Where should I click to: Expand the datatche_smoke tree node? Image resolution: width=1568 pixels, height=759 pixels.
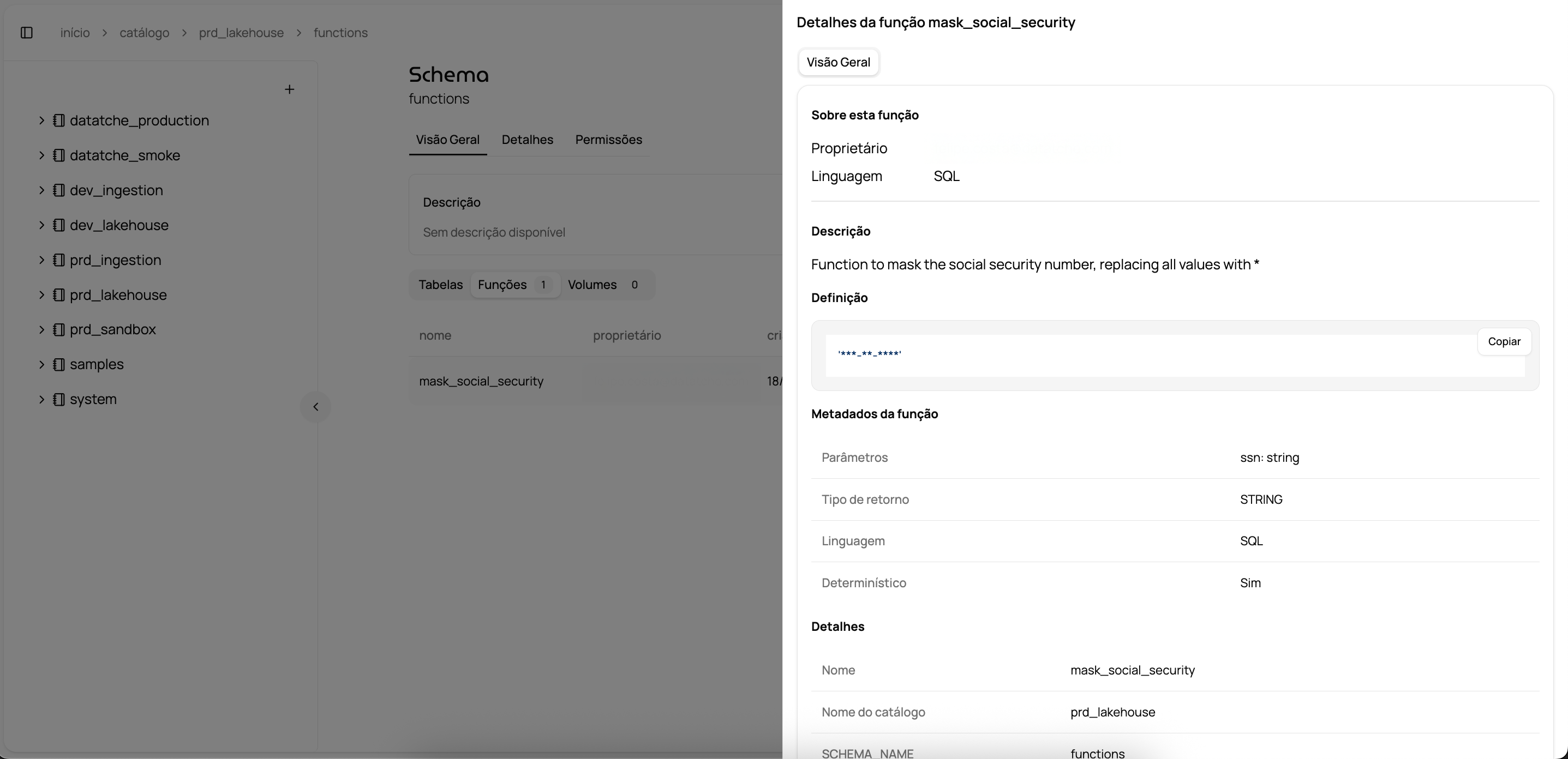(x=41, y=155)
